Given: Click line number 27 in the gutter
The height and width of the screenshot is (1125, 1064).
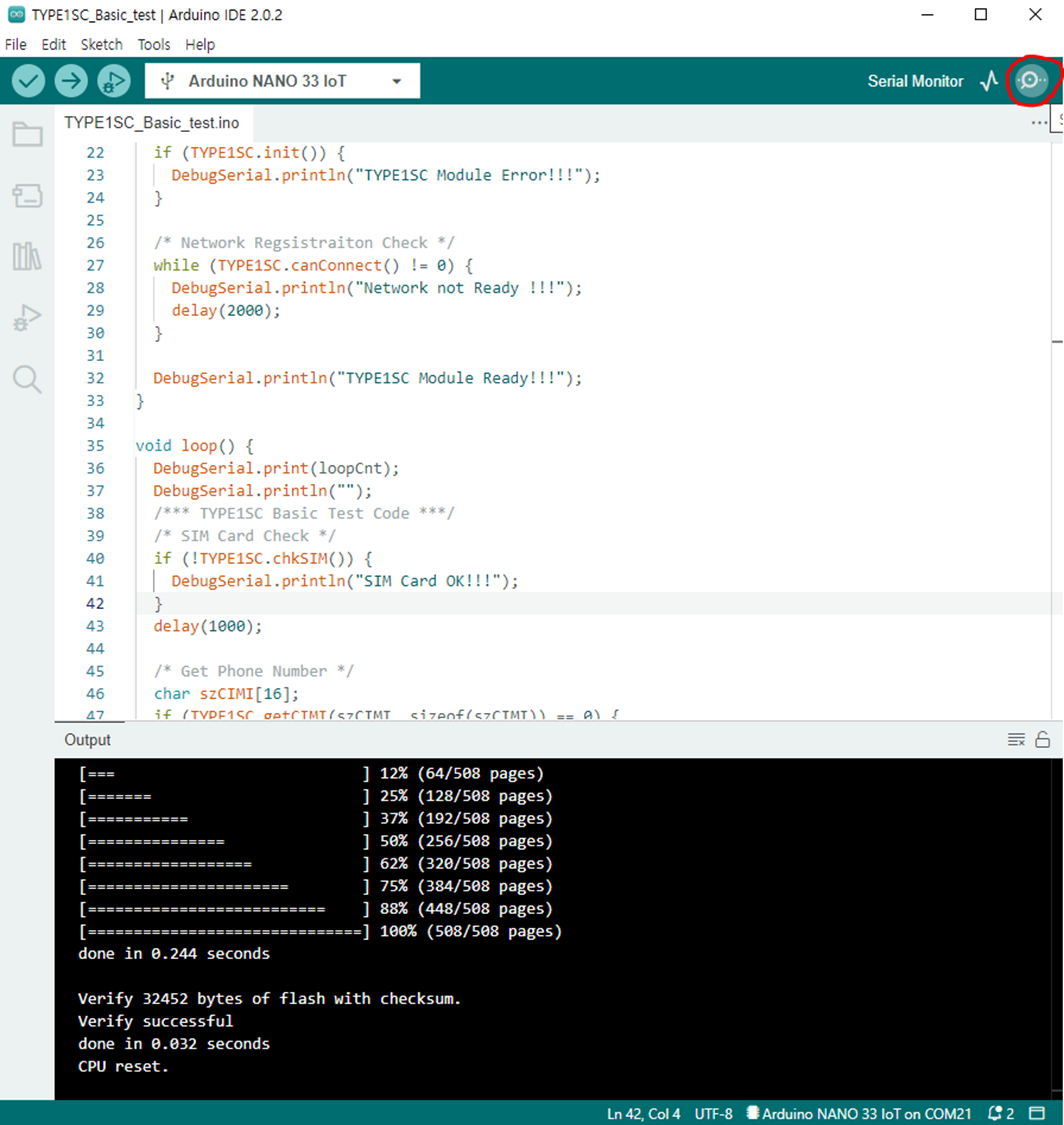Looking at the screenshot, I should point(95,265).
